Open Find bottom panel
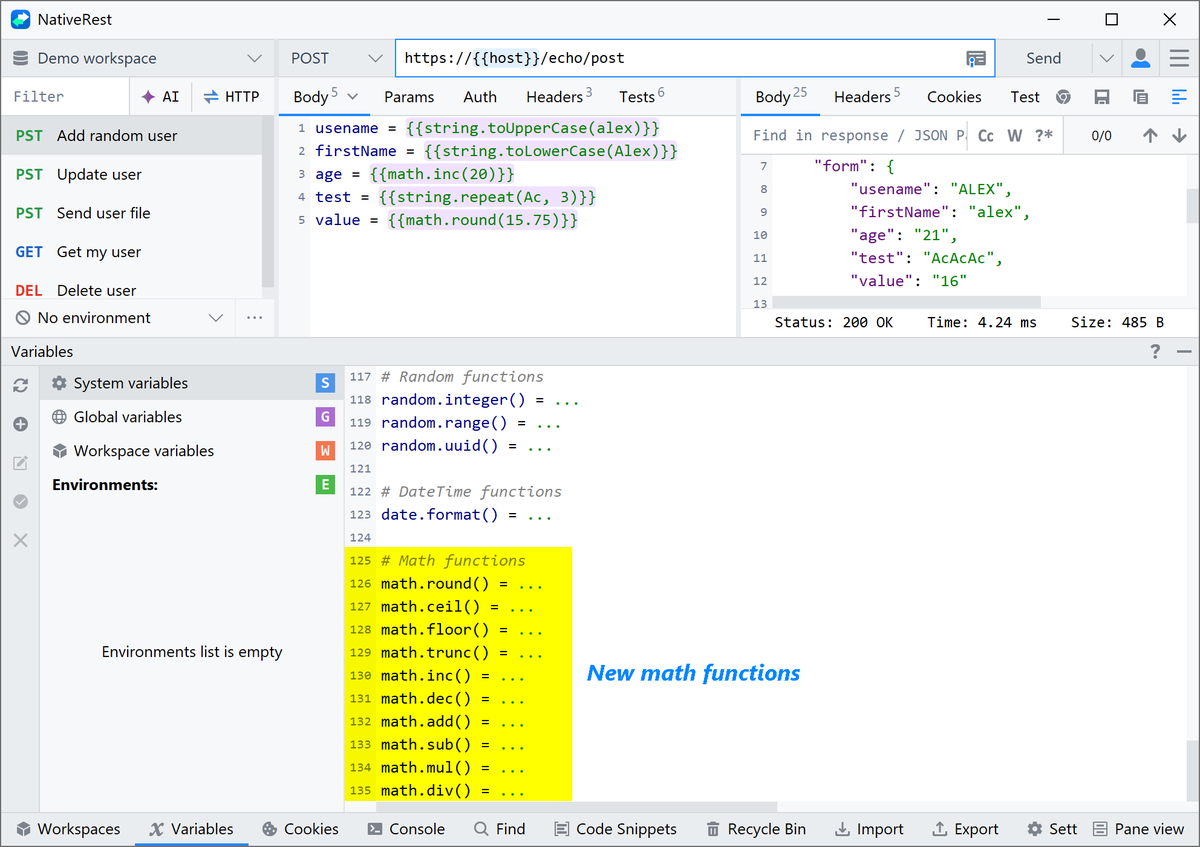1200x847 pixels. coord(499,829)
